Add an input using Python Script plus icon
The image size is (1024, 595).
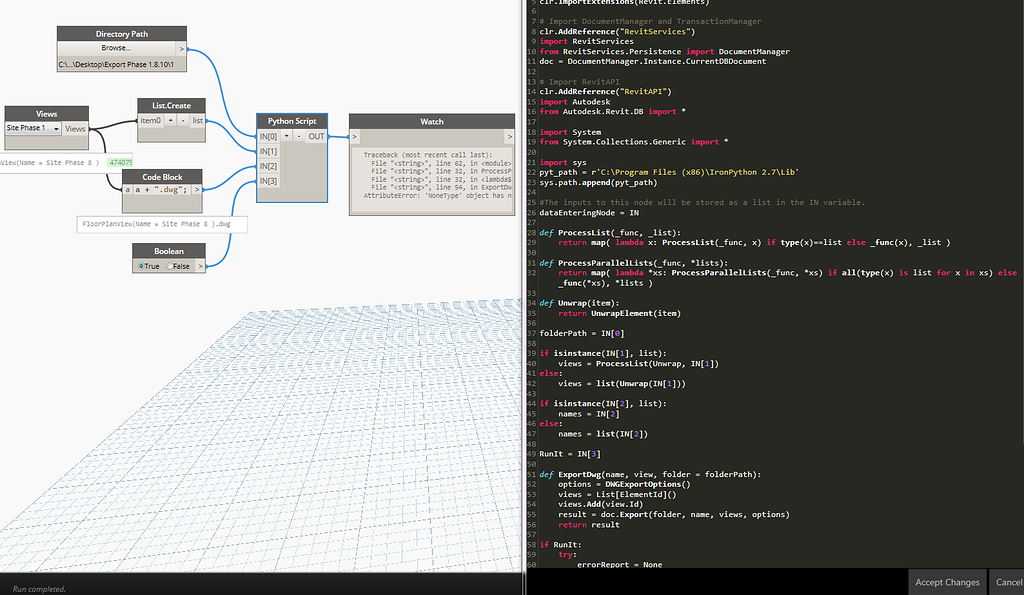(x=287, y=136)
